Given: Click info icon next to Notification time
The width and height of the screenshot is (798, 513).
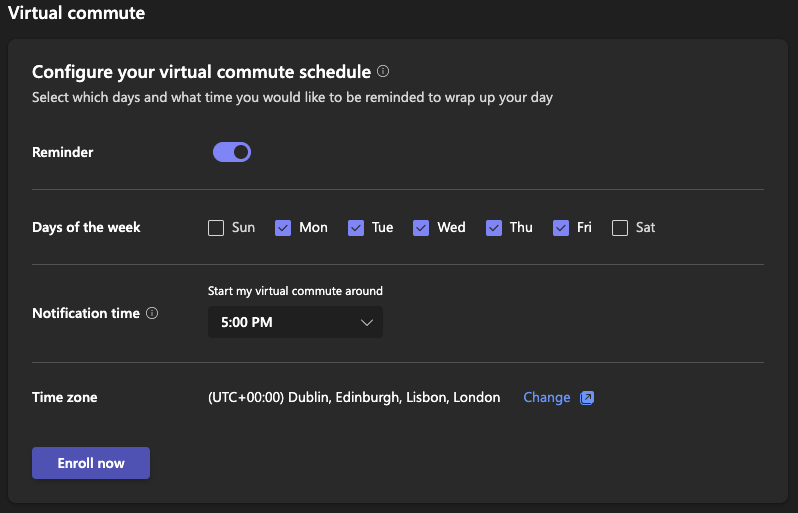Looking at the screenshot, I should pyautogui.click(x=152, y=313).
